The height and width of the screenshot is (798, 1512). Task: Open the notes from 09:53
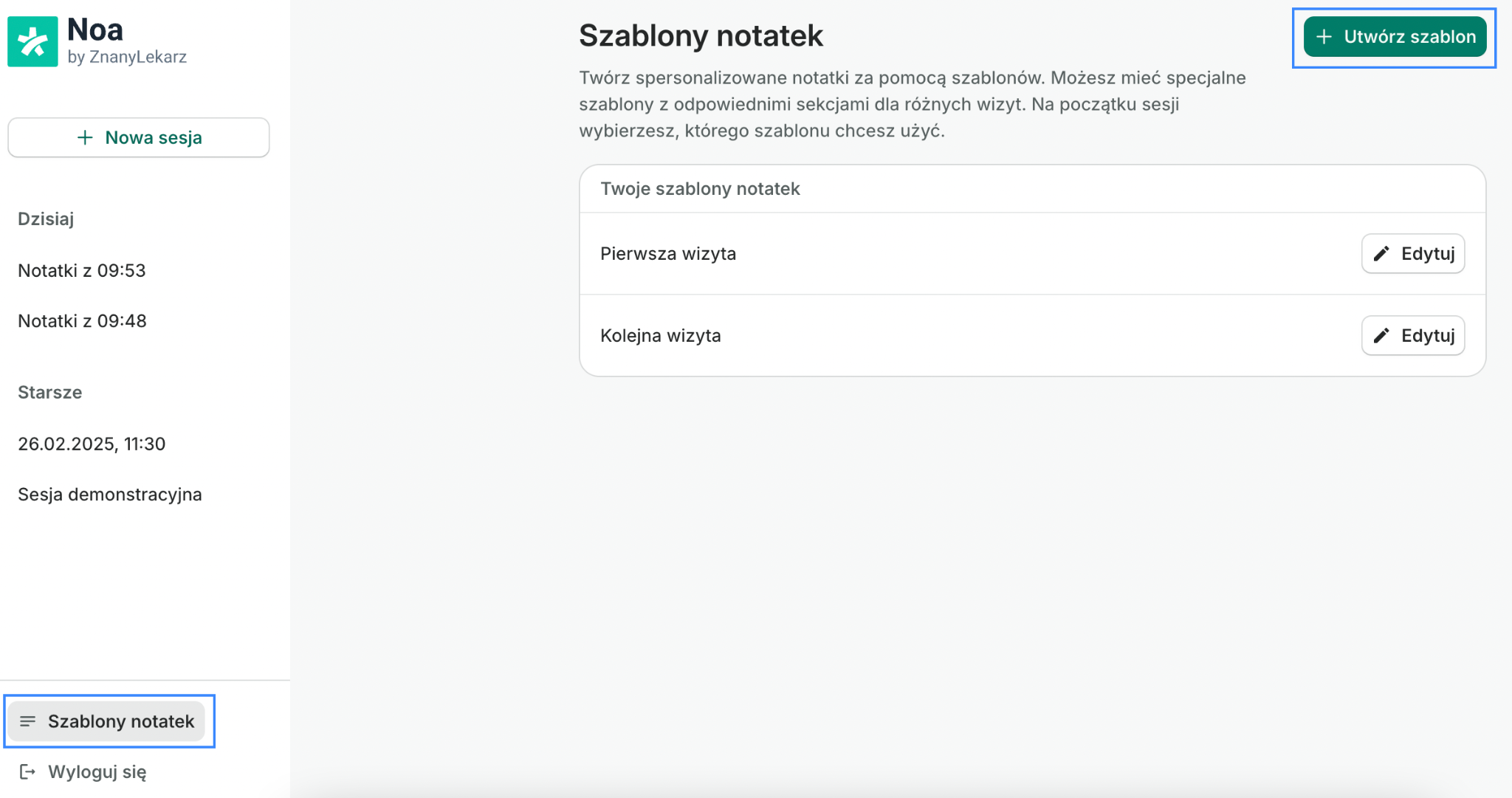tap(81, 270)
